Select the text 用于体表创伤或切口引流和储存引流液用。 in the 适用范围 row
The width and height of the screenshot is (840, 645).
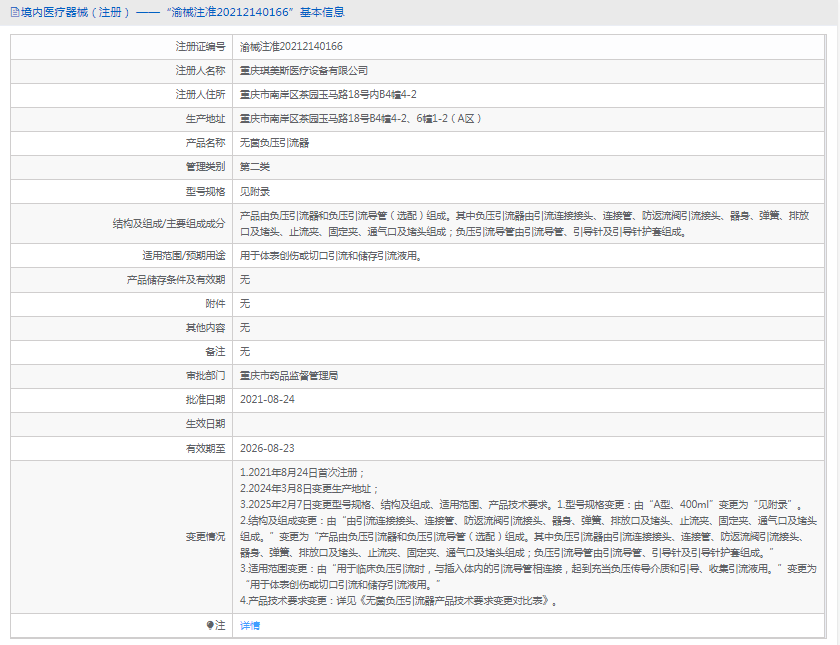[x=331, y=256]
